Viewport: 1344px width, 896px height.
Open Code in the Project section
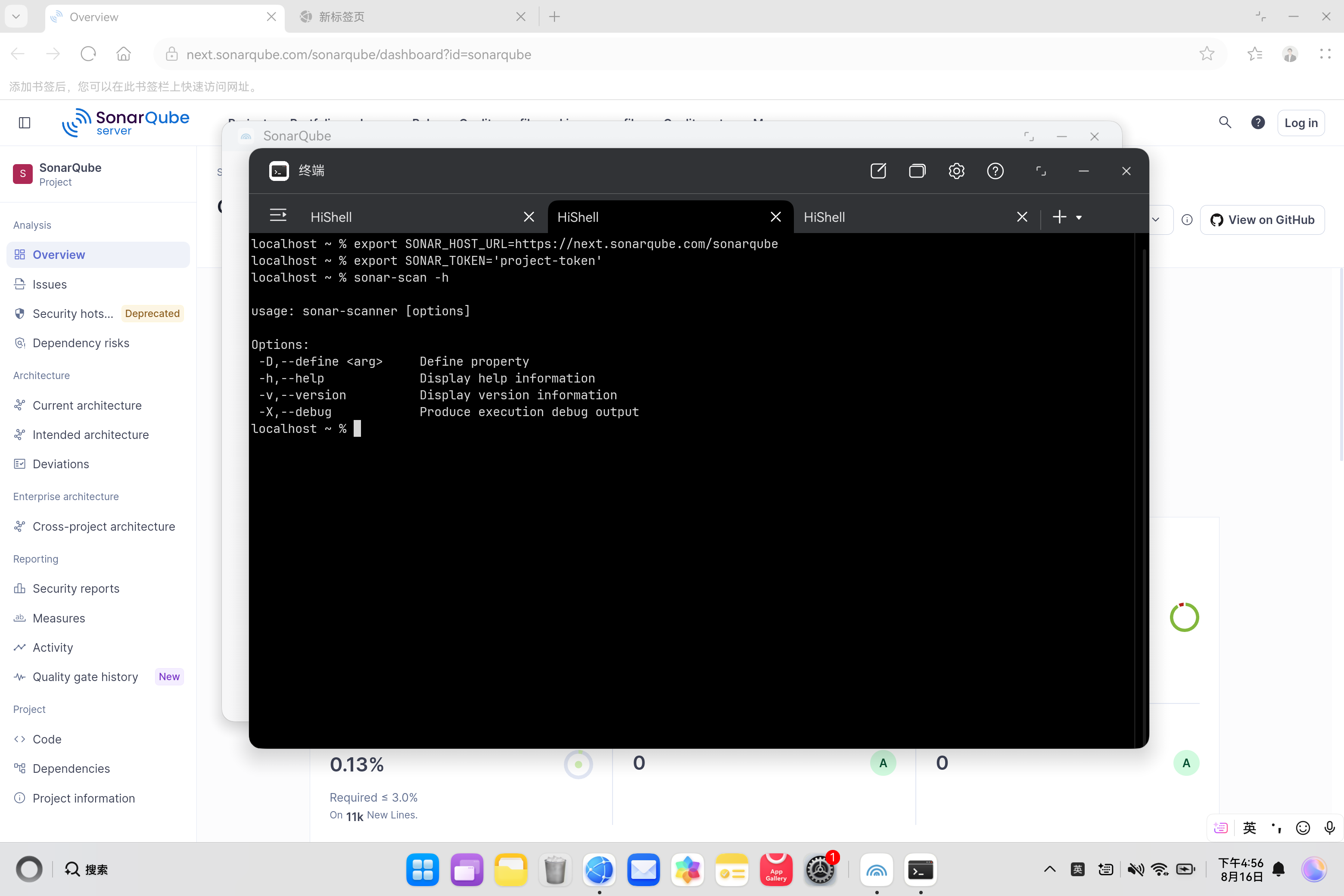pos(98,740)
